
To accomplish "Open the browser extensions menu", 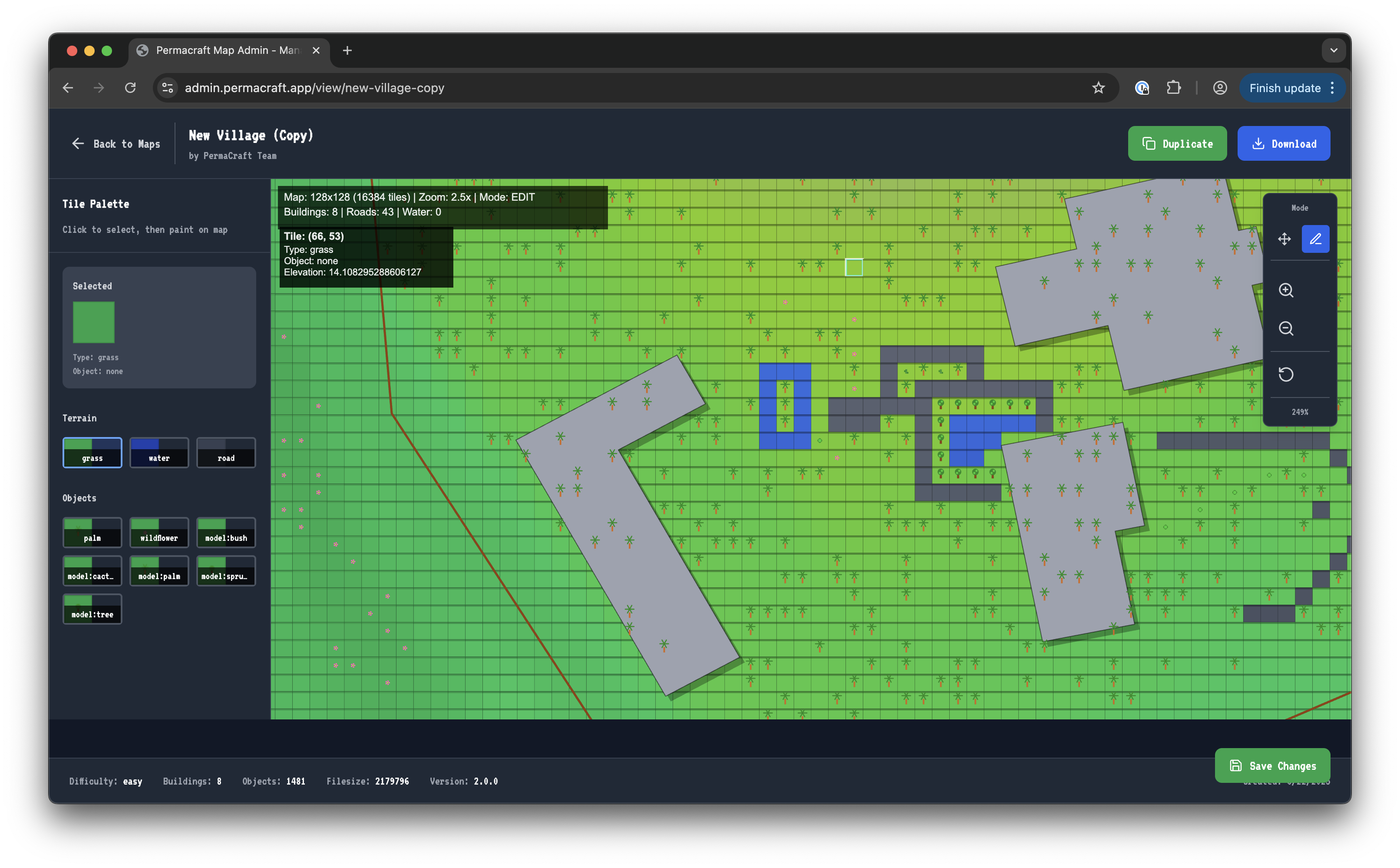I will point(1173,88).
